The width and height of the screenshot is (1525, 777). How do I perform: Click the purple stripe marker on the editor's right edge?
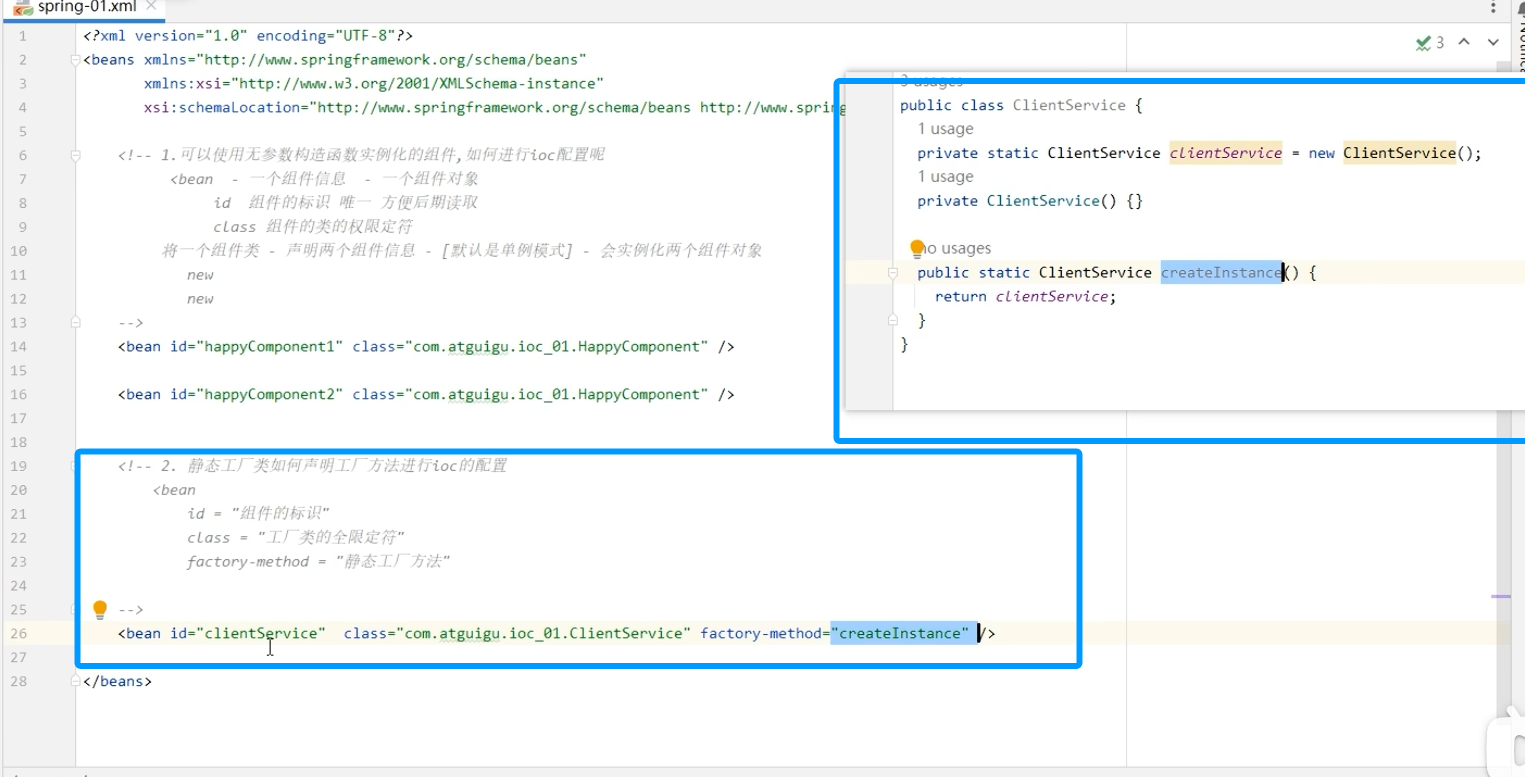point(1501,597)
